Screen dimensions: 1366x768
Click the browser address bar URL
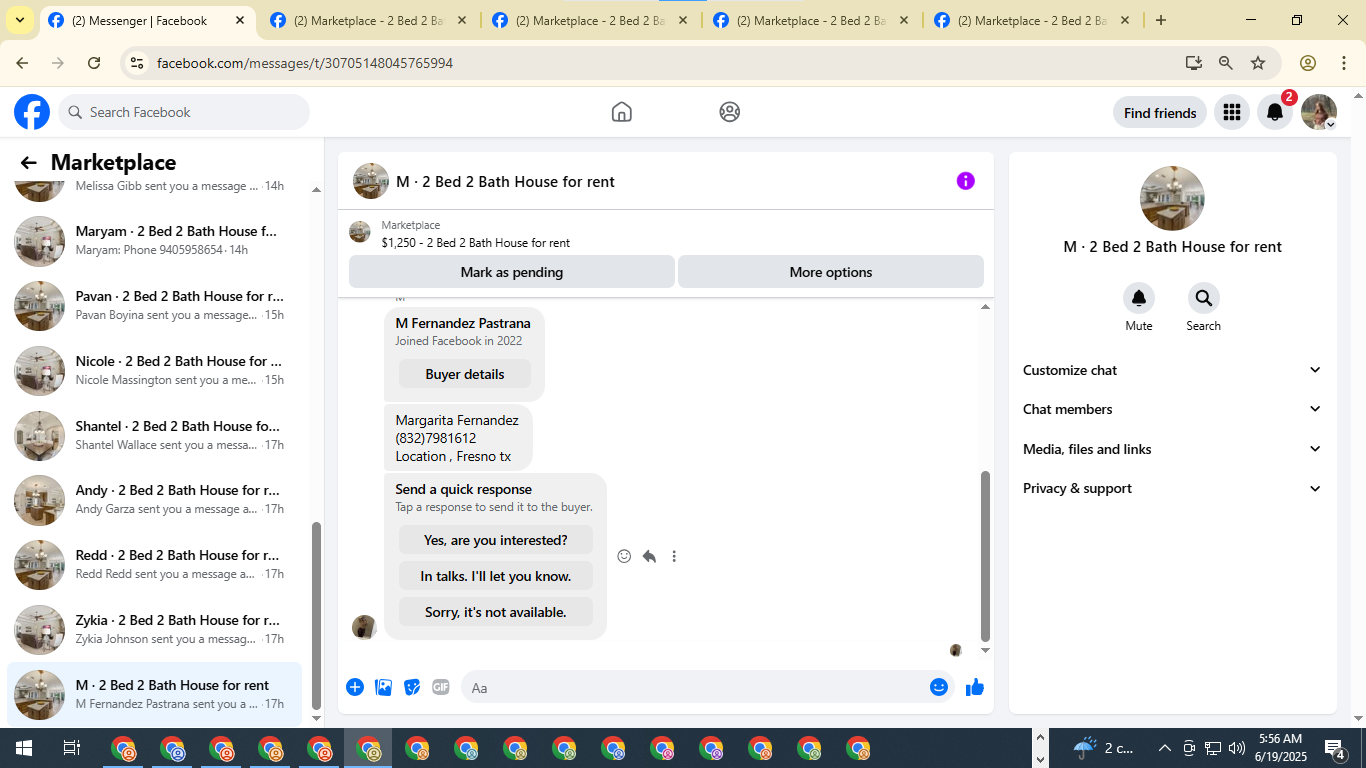click(x=305, y=63)
